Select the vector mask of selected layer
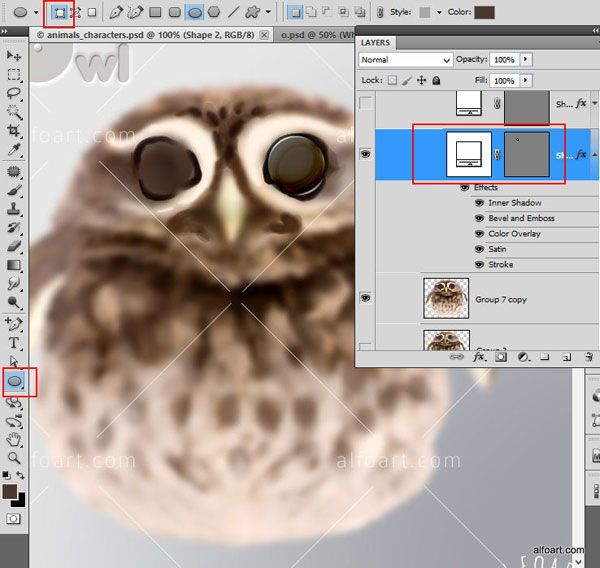 527,154
